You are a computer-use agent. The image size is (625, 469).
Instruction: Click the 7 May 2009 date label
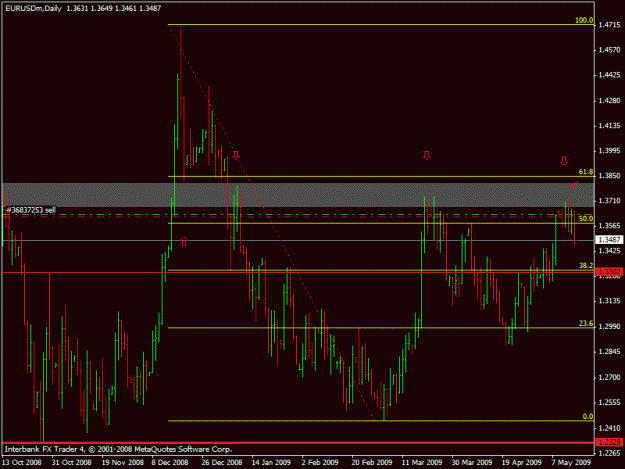pyautogui.click(x=571, y=462)
